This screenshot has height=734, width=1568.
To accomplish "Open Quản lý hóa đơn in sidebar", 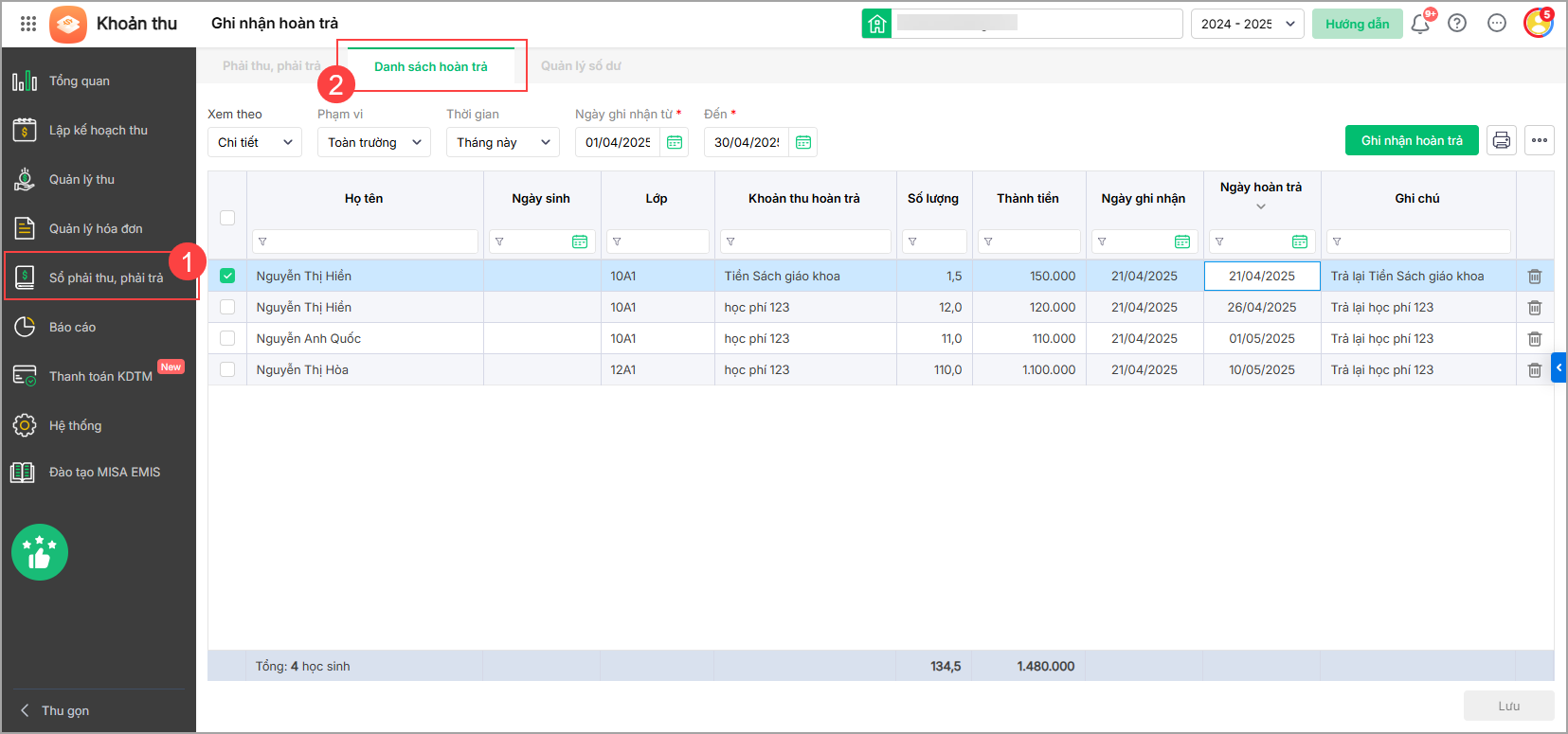I will tap(96, 228).
